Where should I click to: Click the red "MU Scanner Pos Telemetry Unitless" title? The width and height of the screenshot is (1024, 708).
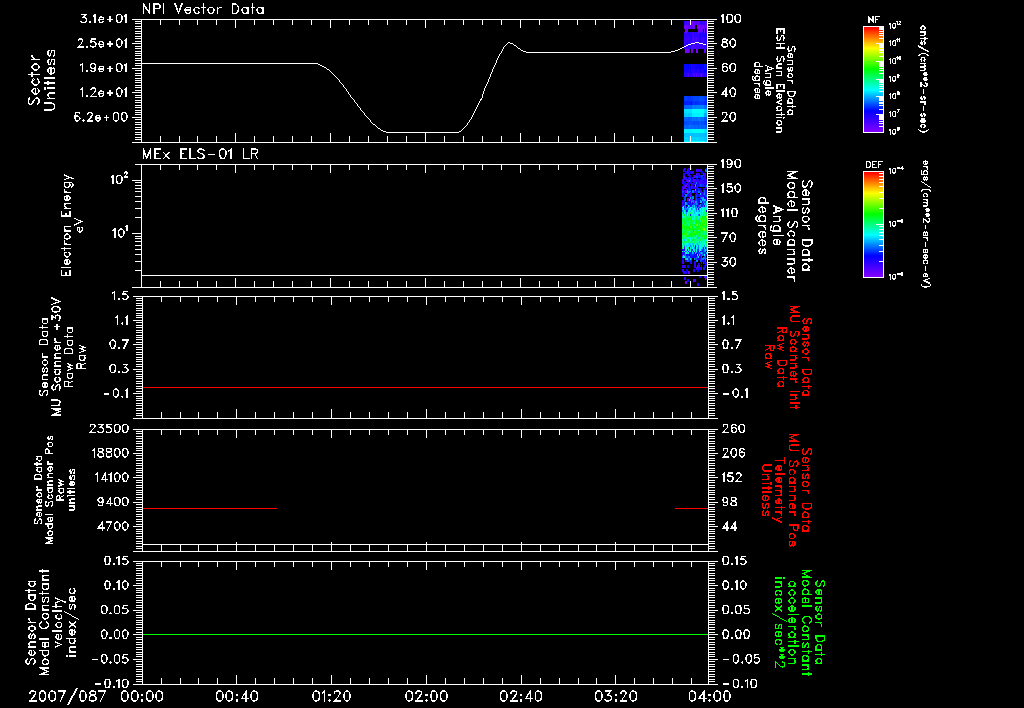pos(787,490)
